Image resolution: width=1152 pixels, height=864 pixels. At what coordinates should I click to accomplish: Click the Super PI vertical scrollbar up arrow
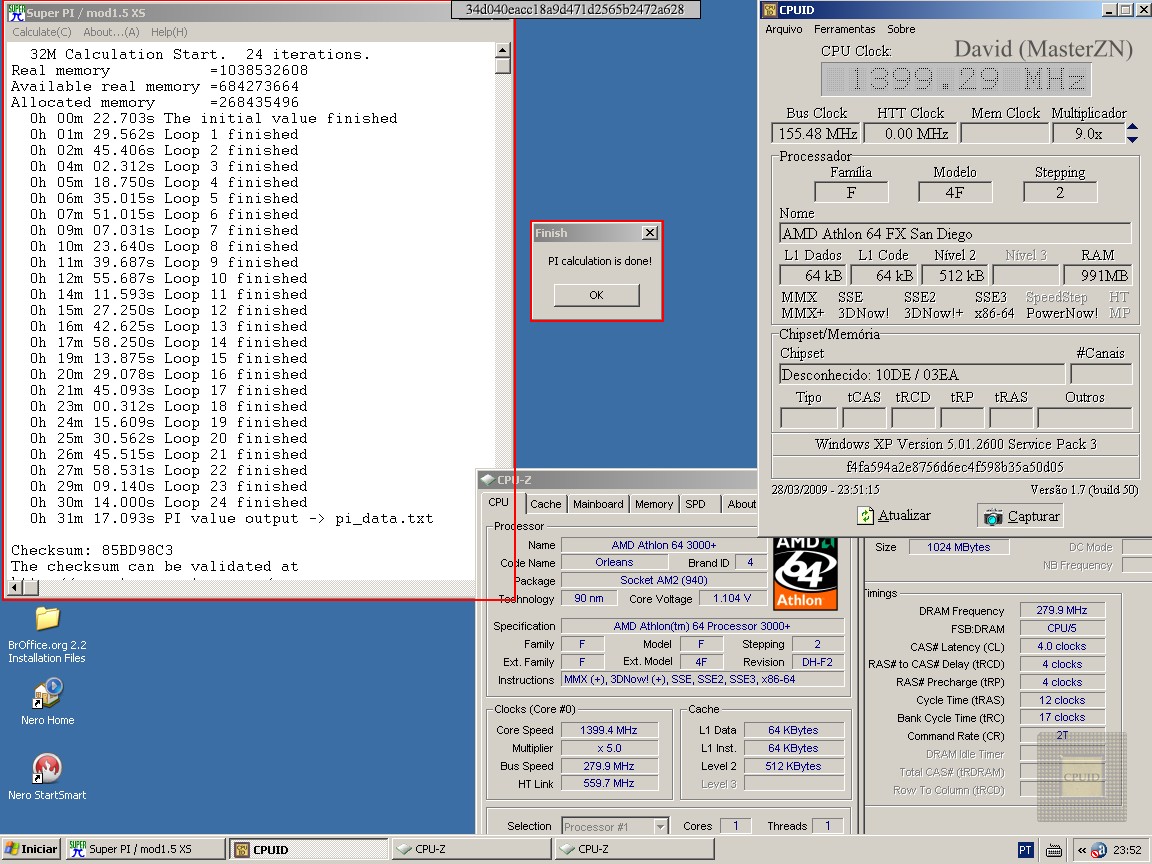point(503,50)
